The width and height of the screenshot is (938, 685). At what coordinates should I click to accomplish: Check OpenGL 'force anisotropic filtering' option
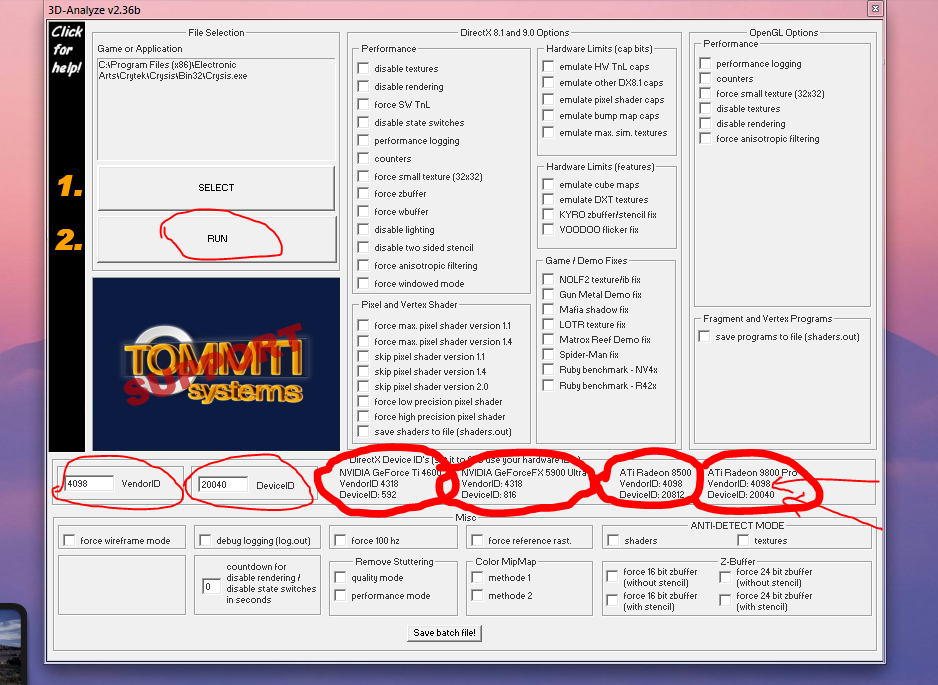[705, 138]
